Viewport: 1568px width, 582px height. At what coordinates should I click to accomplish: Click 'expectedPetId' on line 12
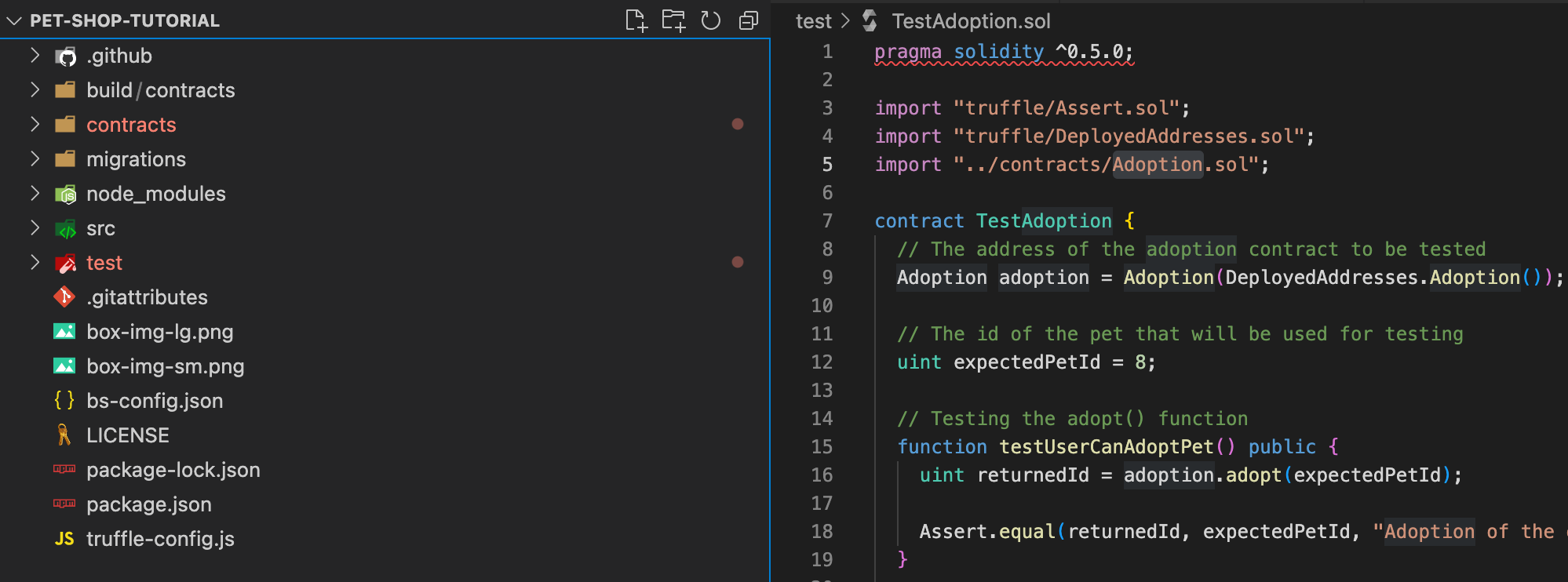pos(1026,362)
